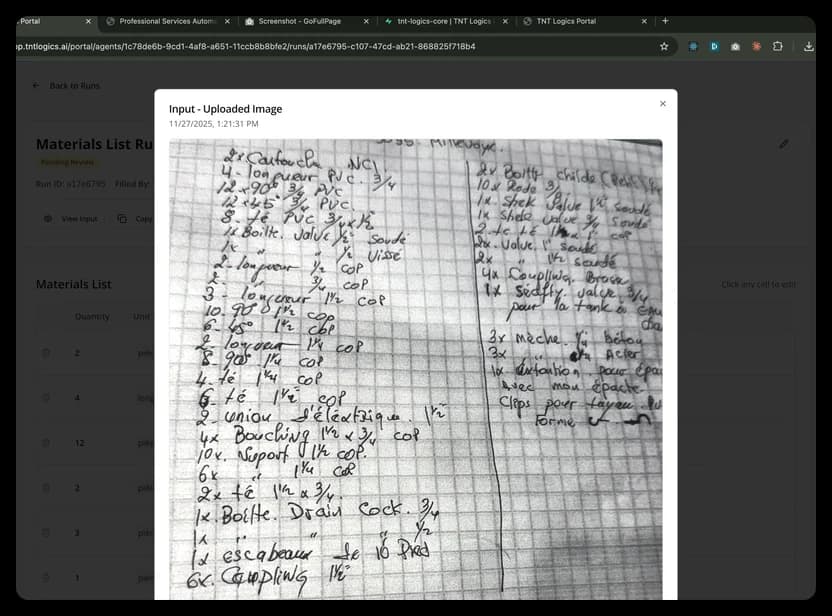Click the back arrow beside Back to Runs
The width and height of the screenshot is (832, 616).
point(36,86)
